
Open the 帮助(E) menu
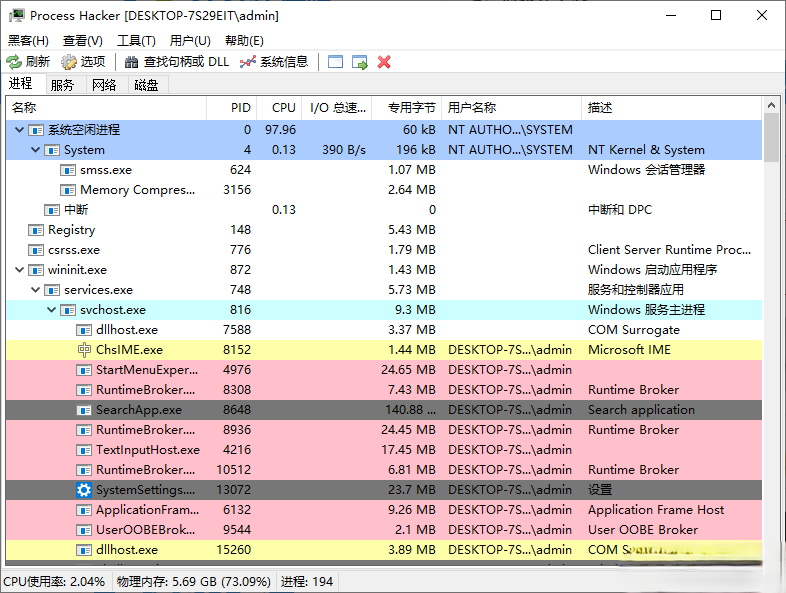[x=244, y=41]
